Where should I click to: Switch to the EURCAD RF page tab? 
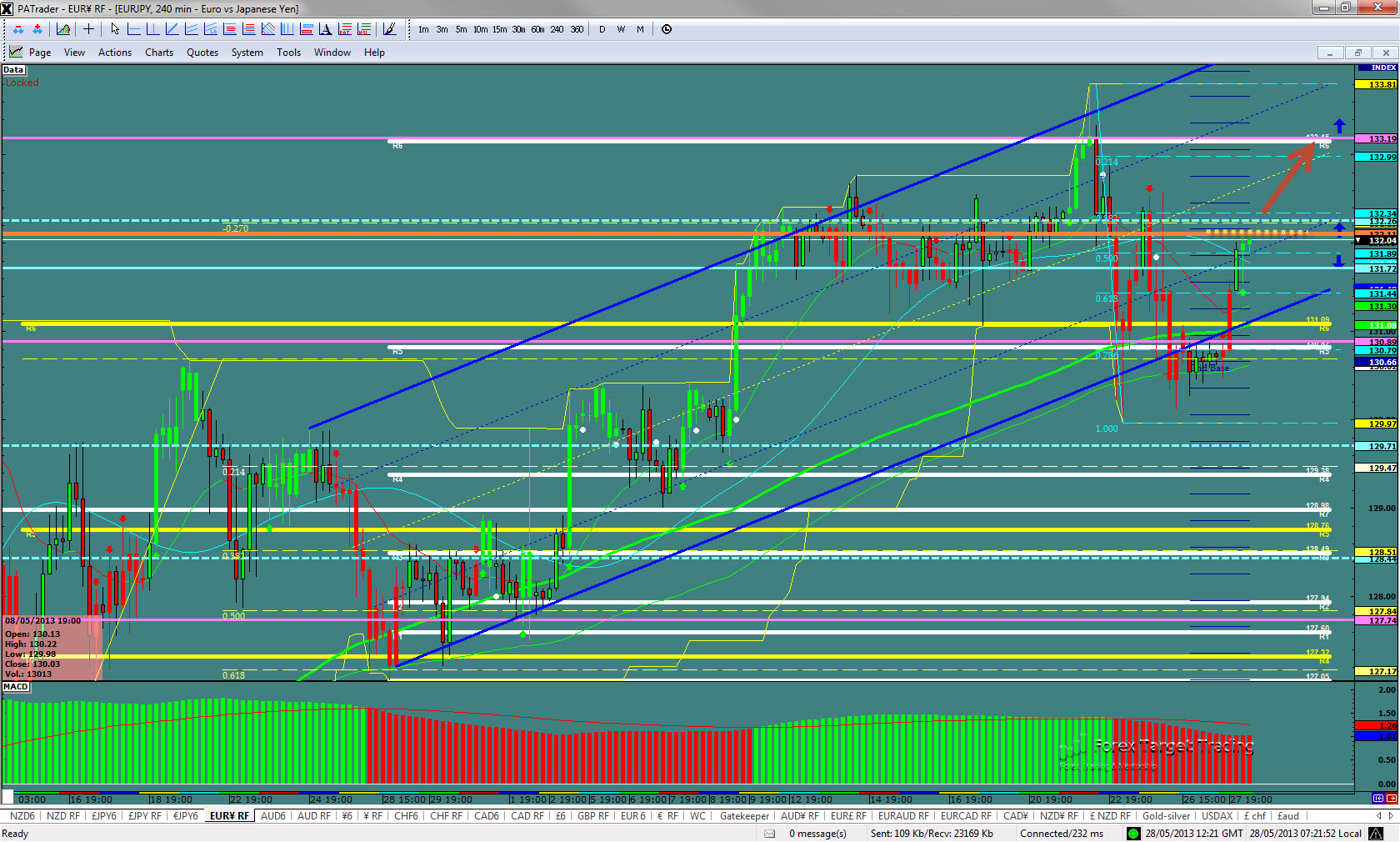(x=966, y=816)
